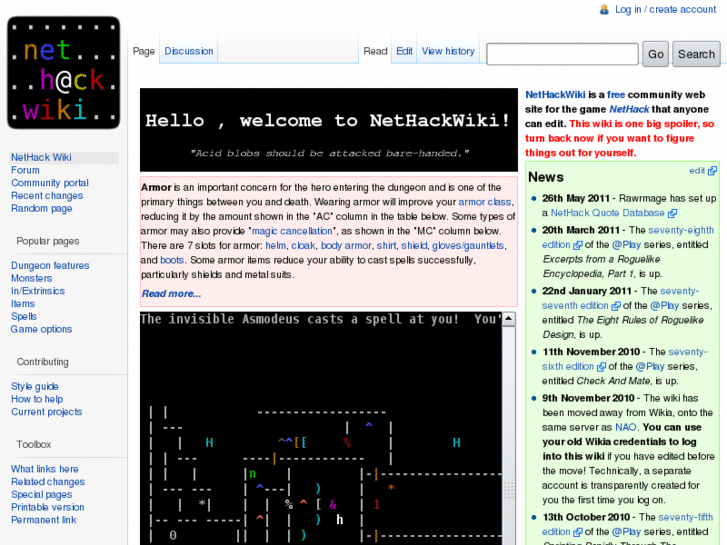Open the Edit tab
Image resolution: width=727 pixels, height=545 pixels.
(x=404, y=51)
